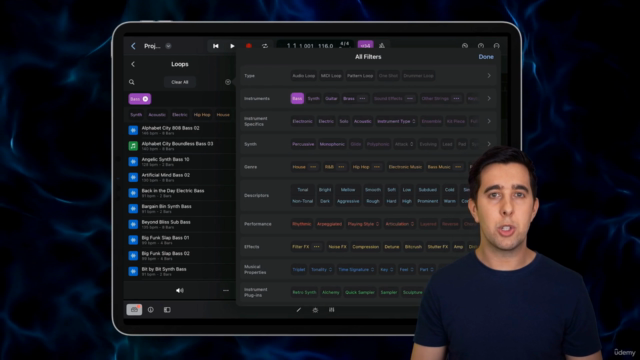Select the Retro Synth plug-in filter
640x360 pixels.
pyautogui.click(x=304, y=292)
